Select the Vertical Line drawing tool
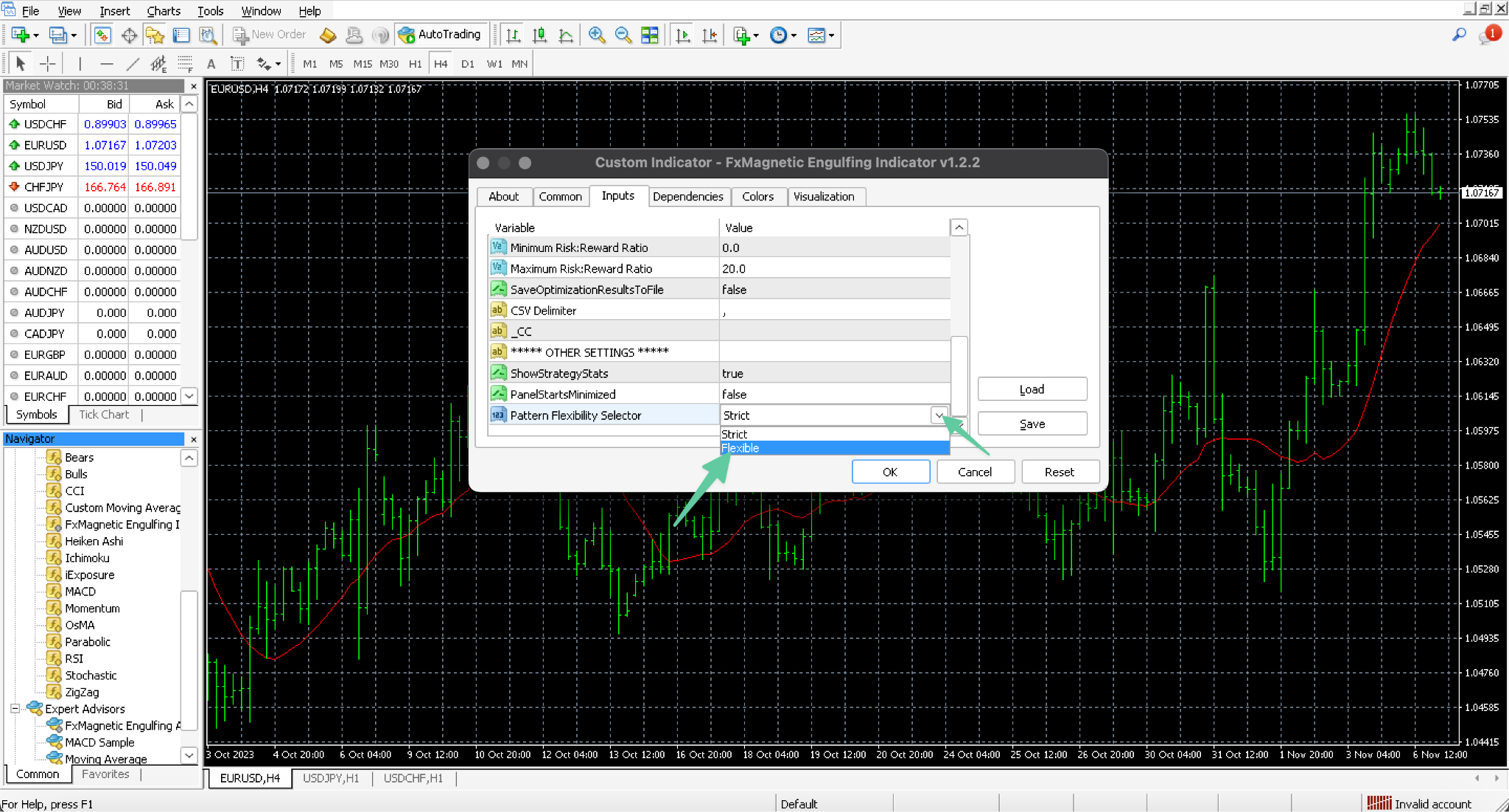 (x=80, y=64)
